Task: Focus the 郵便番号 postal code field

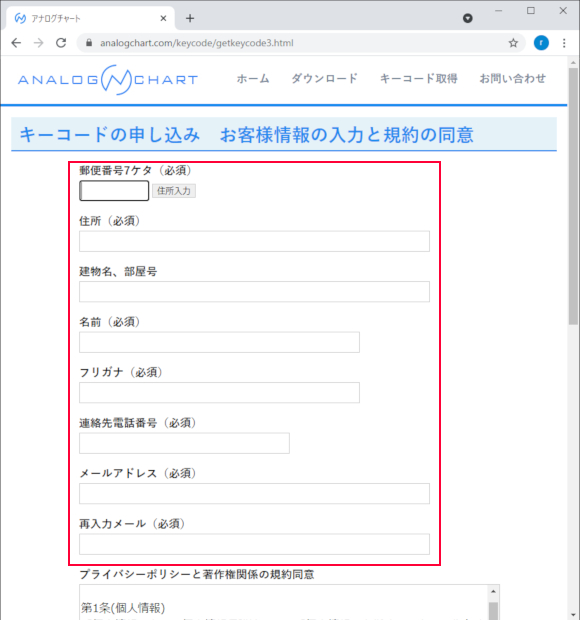Action: [114, 191]
